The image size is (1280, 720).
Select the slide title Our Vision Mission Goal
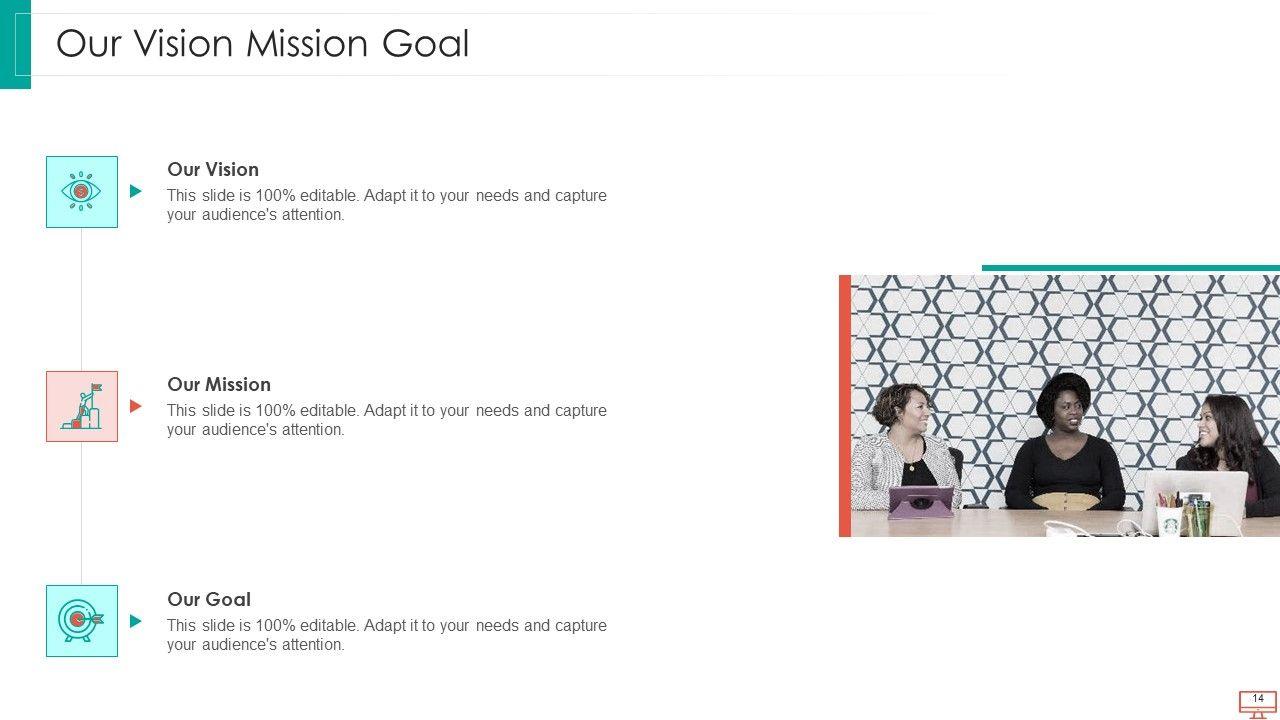click(262, 44)
